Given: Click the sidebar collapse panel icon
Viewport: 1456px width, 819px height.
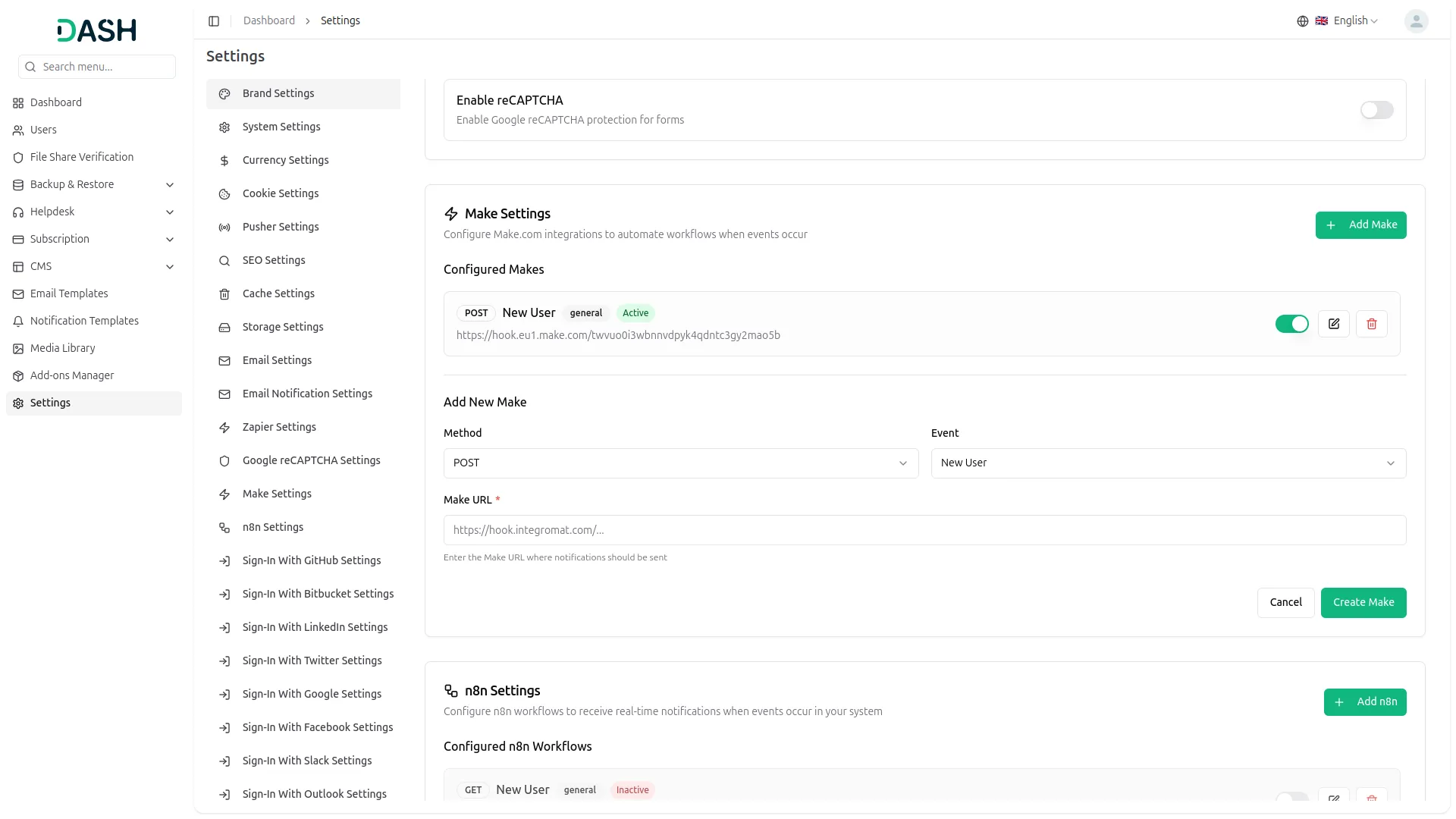Looking at the screenshot, I should [x=214, y=21].
